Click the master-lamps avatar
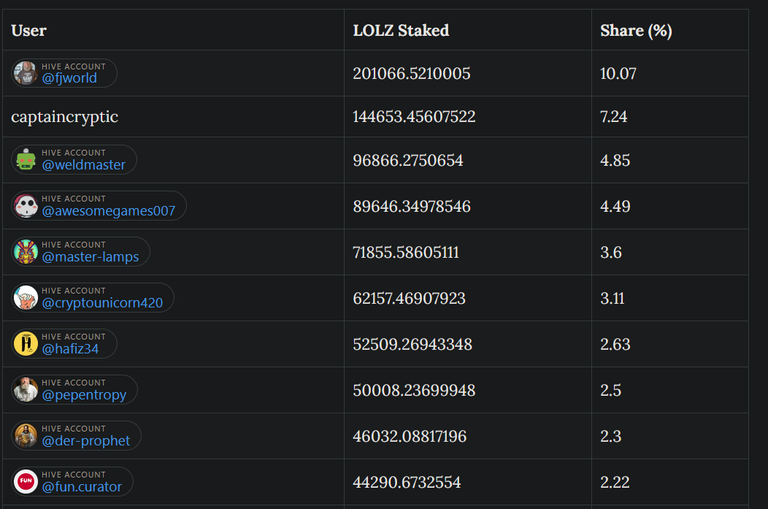The height and width of the screenshot is (509, 768). (25, 251)
